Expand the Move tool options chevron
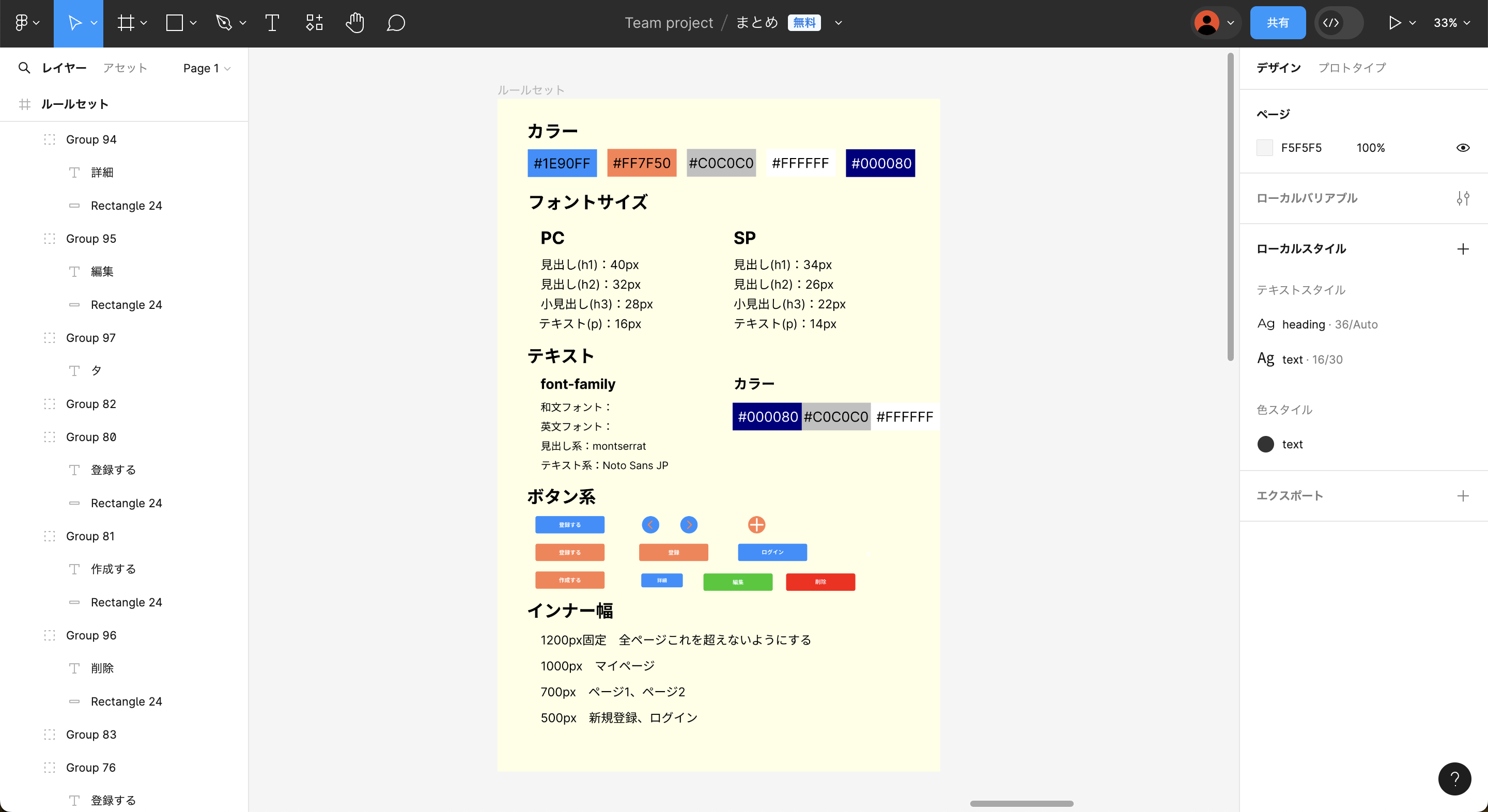The width and height of the screenshot is (1488, 812). [94, 23]
